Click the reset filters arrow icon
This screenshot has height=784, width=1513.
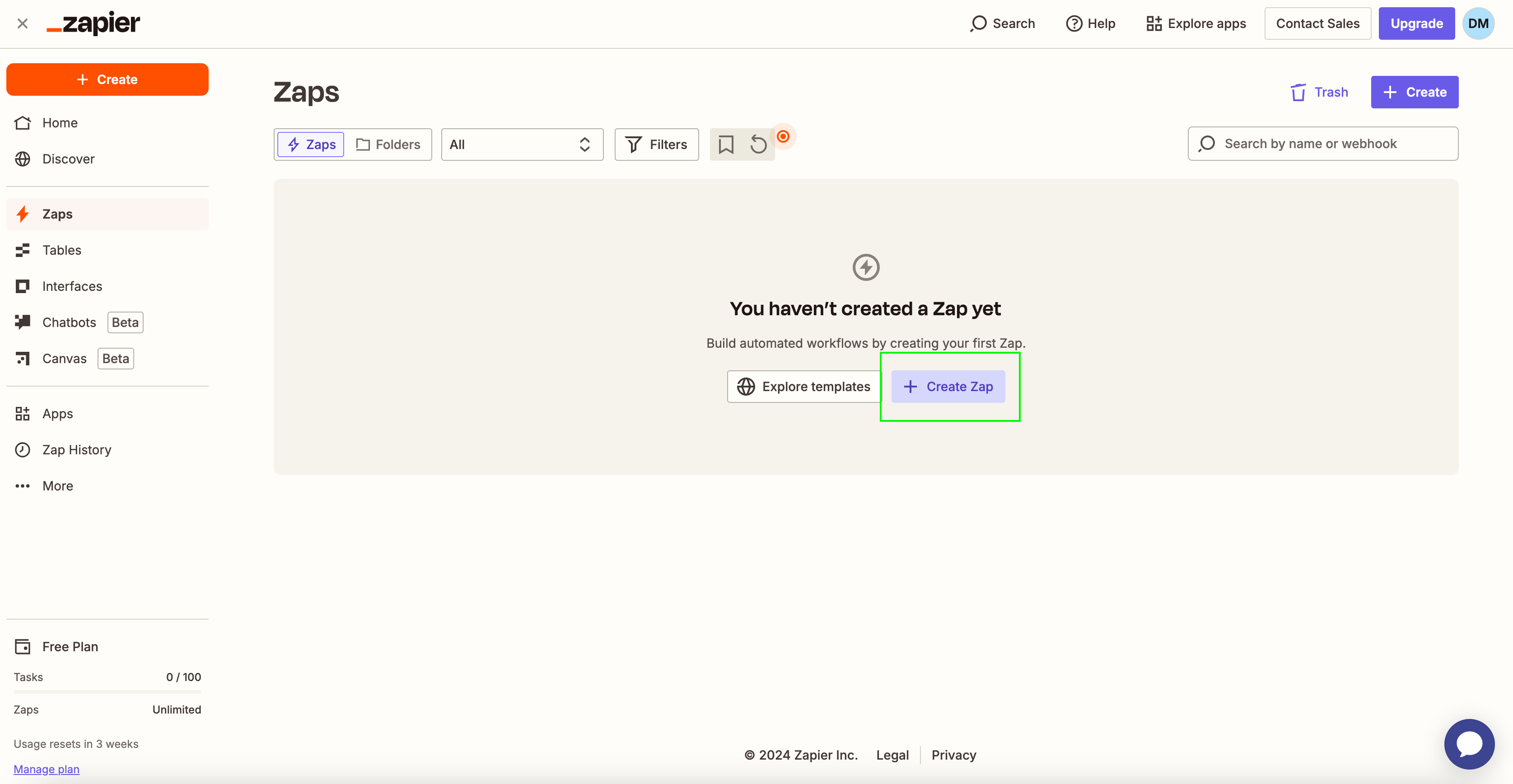tap(758, 145)
